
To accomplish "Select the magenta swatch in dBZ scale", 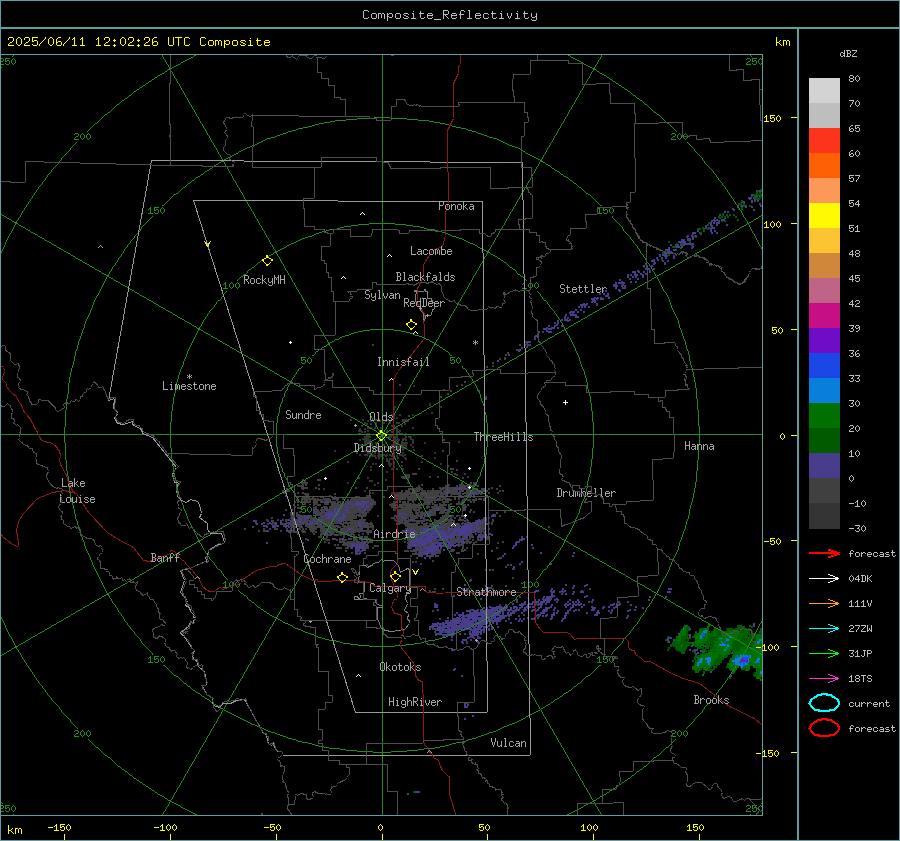I will tap(824, 316).
